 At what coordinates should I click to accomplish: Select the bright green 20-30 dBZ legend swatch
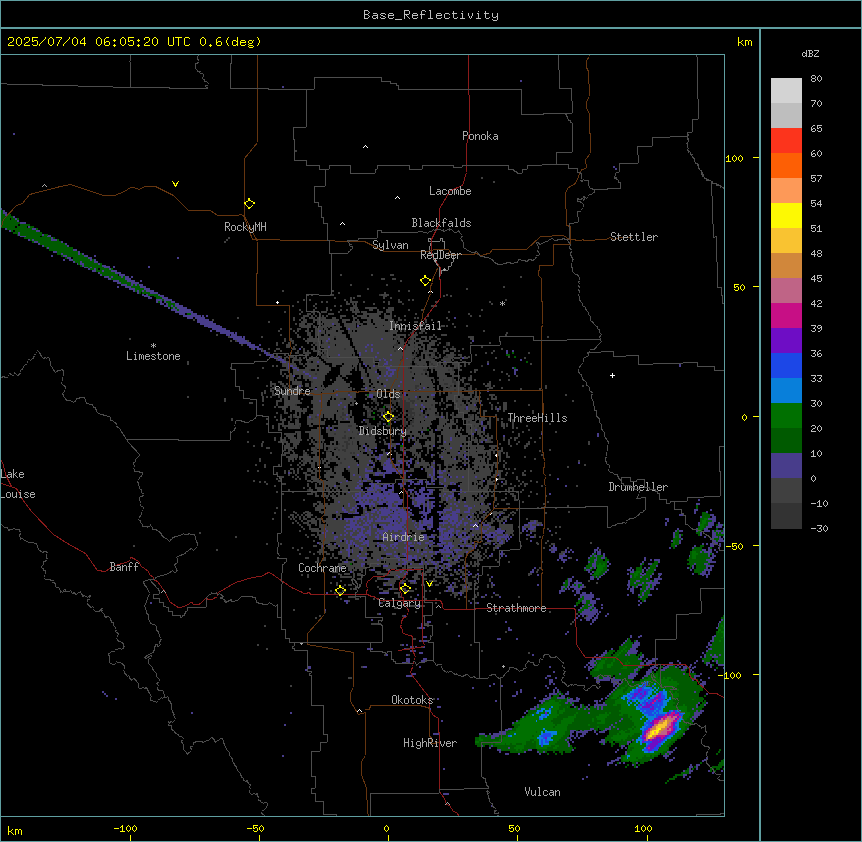coord(786,416)
